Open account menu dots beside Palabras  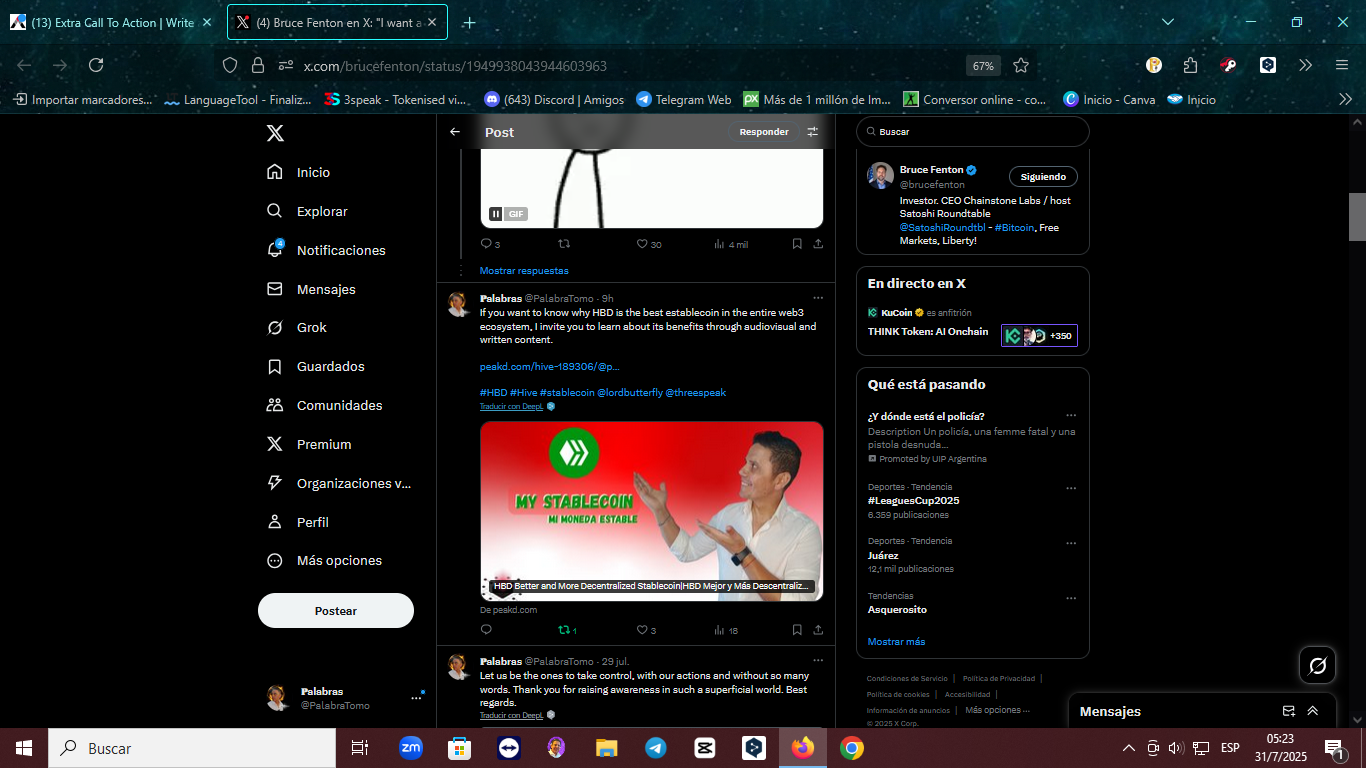pyautogui.click(x=416, y=698)
